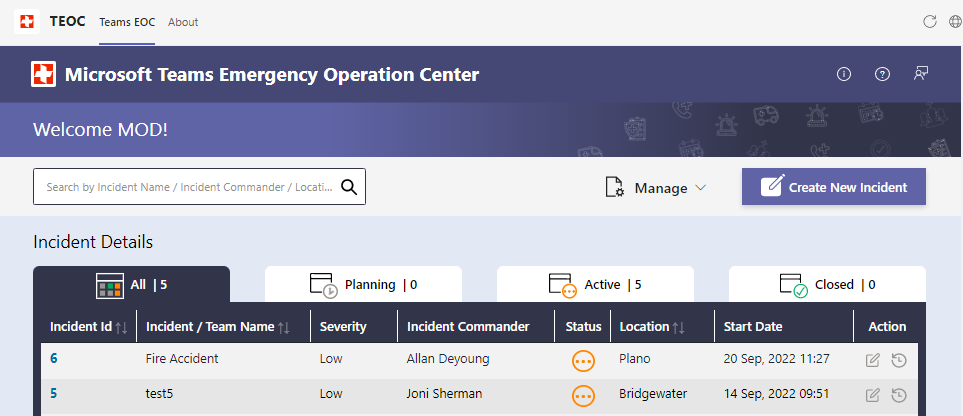
Task: Switch to the Teams EOC tab
Action: pyautogui.click(x=127, y=22)
